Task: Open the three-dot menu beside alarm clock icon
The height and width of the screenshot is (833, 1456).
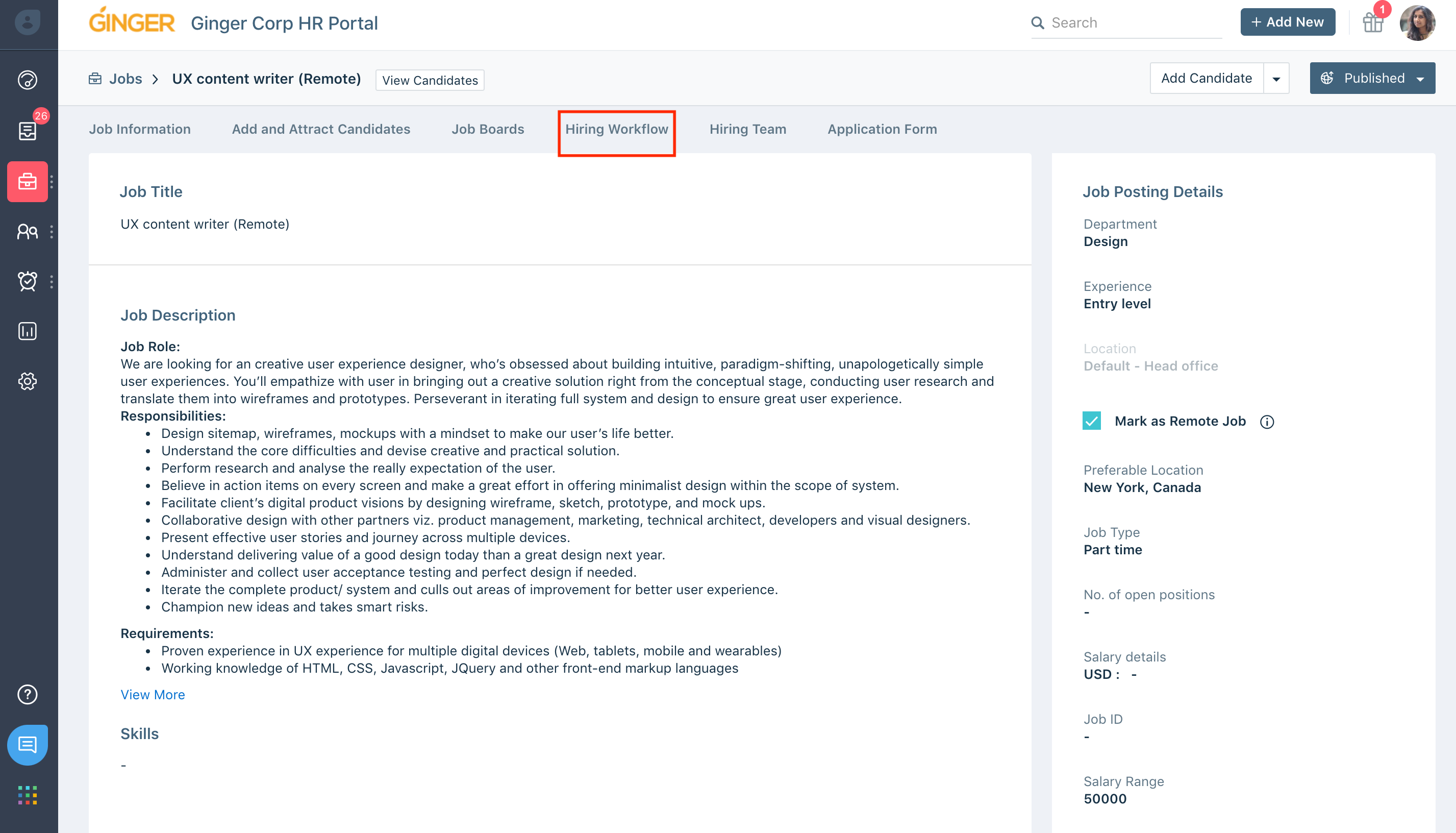Action: 52,281
